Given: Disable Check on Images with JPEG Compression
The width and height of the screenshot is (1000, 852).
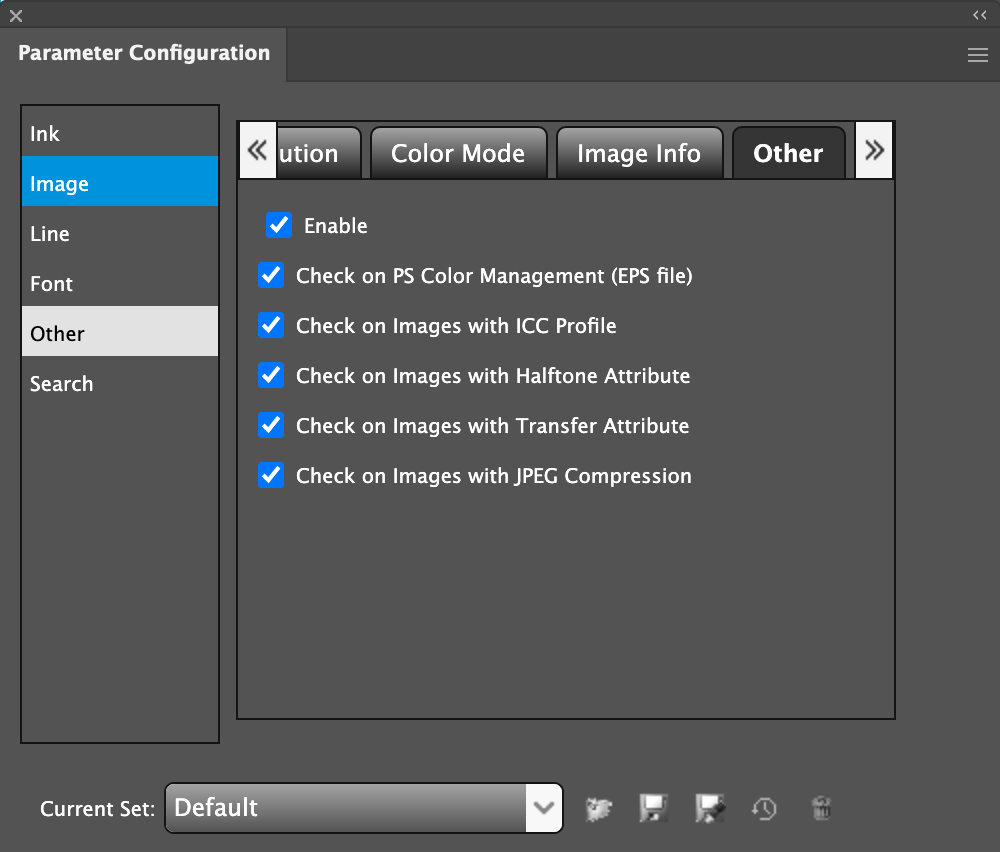Looking at the screenshot, I should coord(271,475).
